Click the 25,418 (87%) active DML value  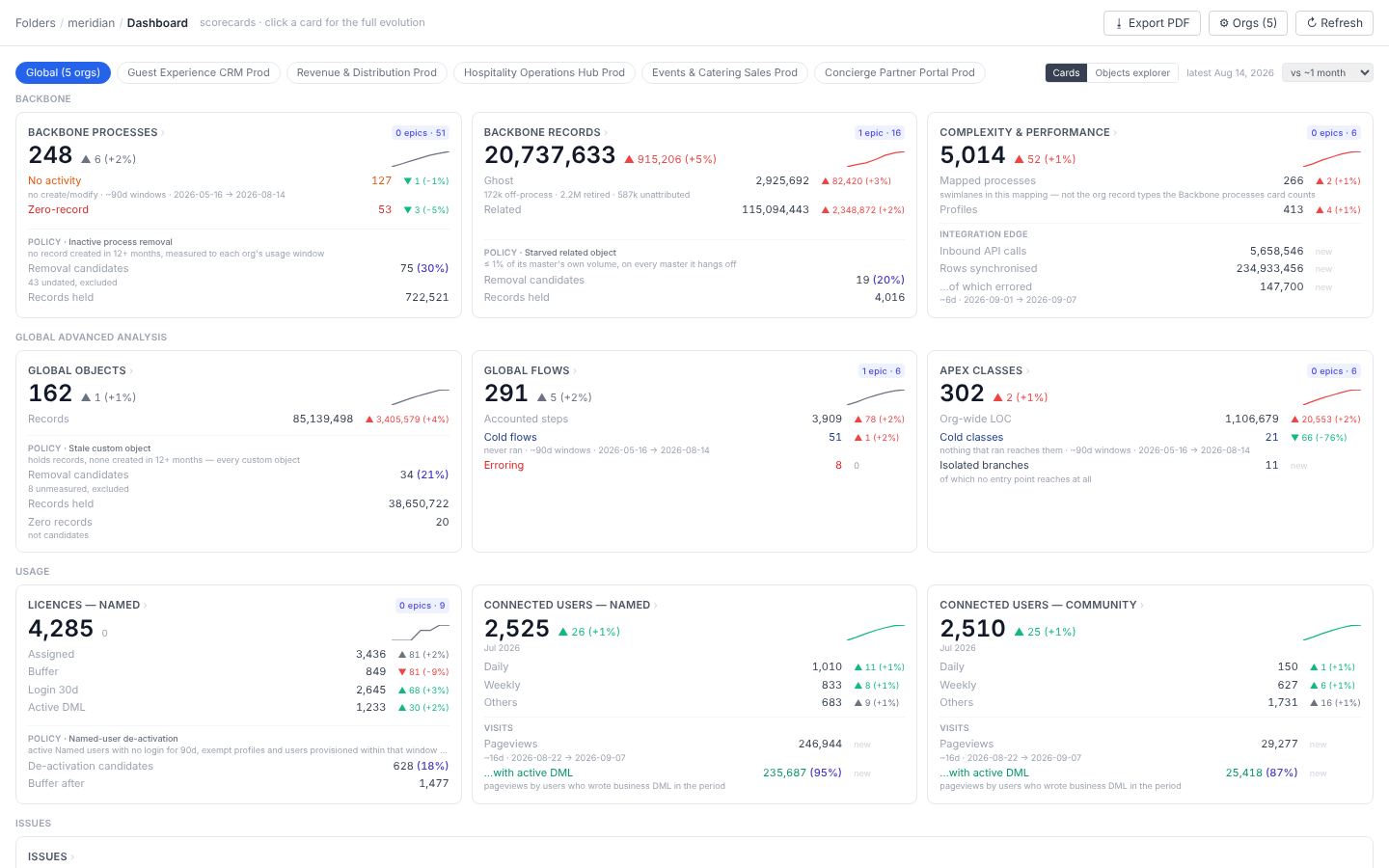coord(1262,773)
